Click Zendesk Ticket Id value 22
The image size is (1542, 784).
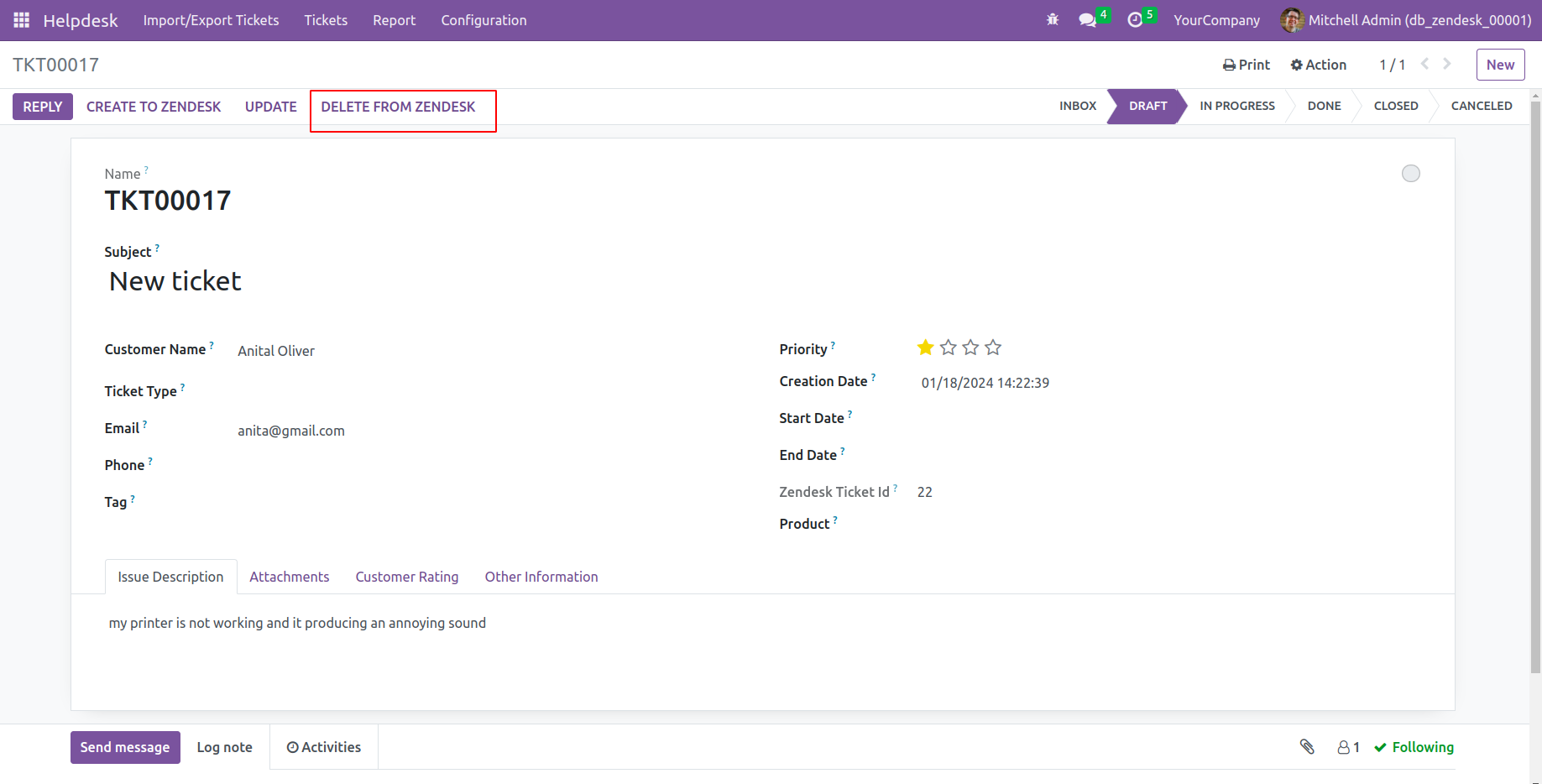925,492
